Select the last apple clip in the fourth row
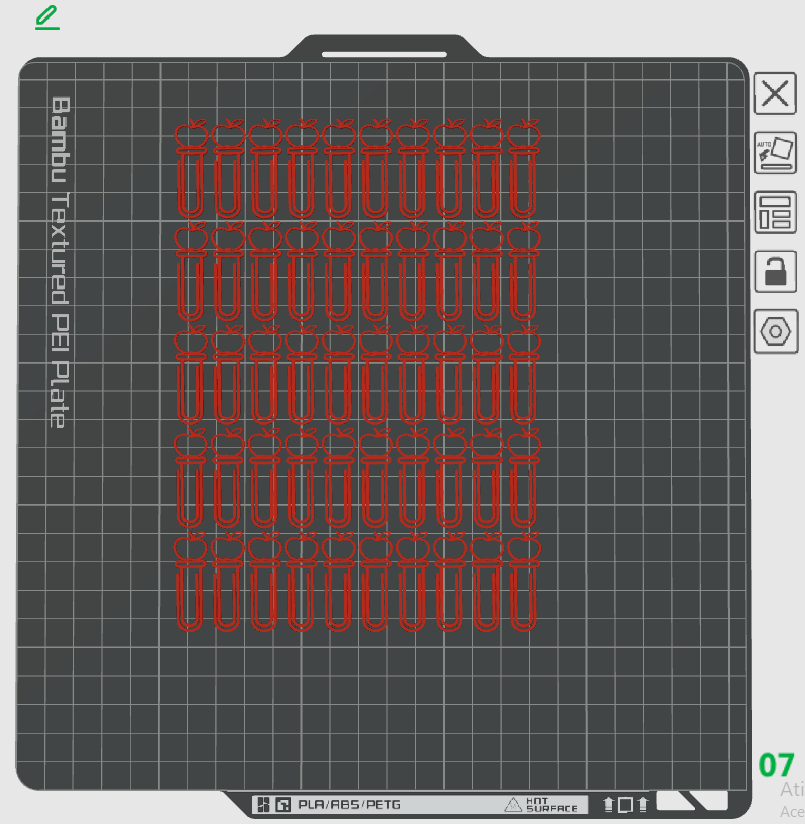The height and width of the screenshot is (824, 805). point(523,478)
